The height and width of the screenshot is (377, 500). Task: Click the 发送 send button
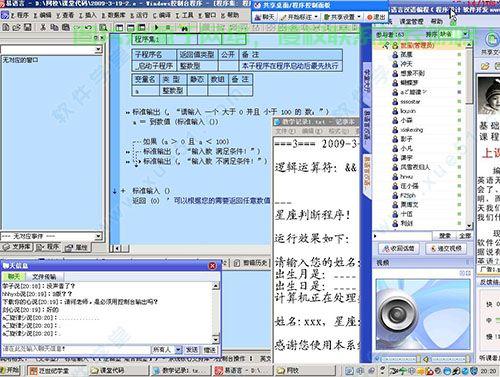[192, 349]
